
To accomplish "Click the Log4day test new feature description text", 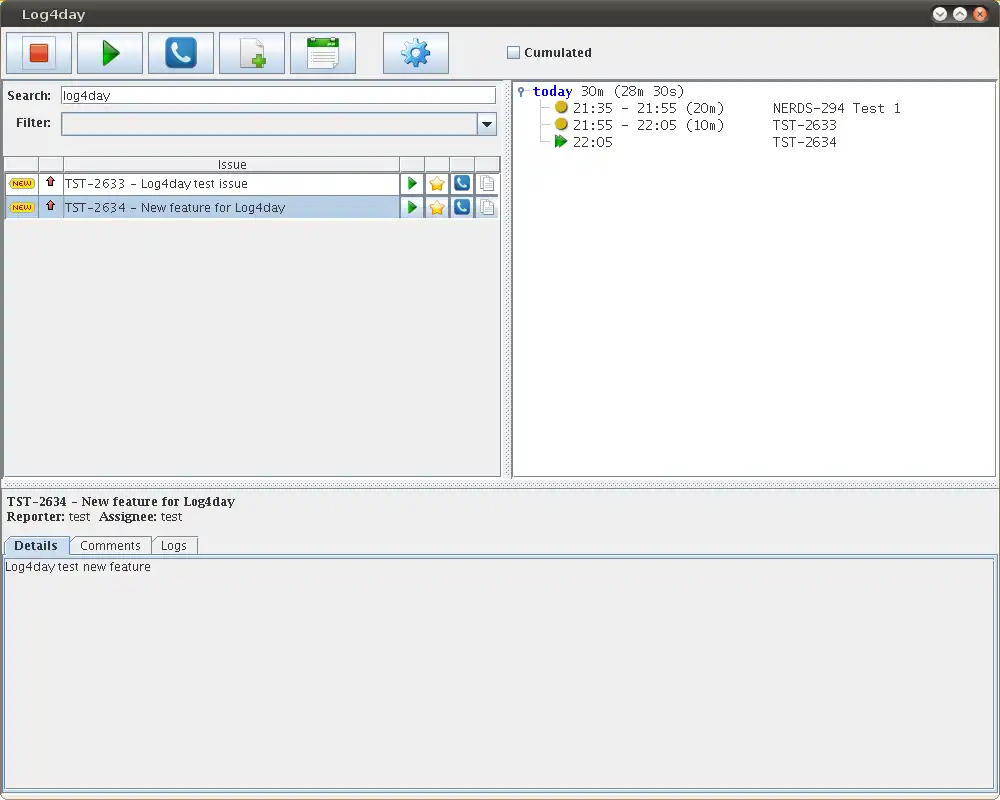I will pyautogui.click(x=78, y=567).
